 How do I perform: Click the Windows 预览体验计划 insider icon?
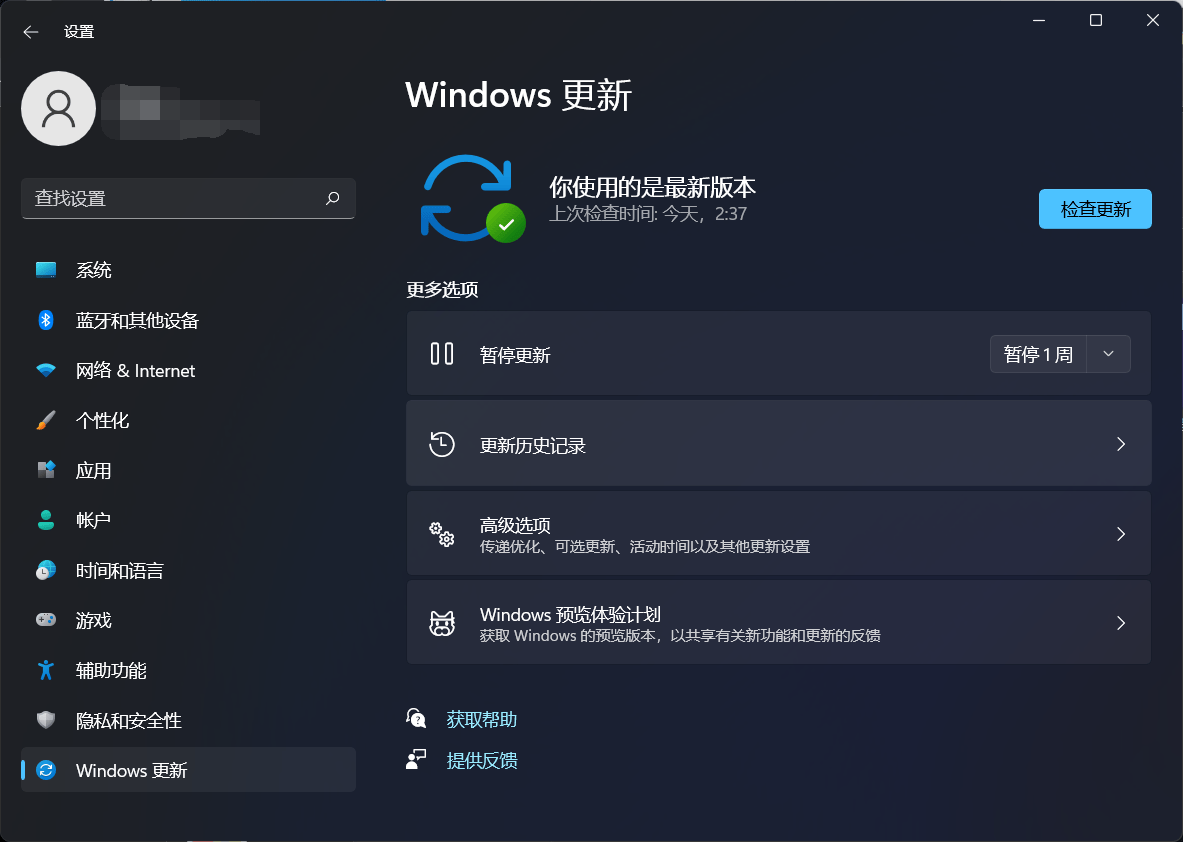442,622
